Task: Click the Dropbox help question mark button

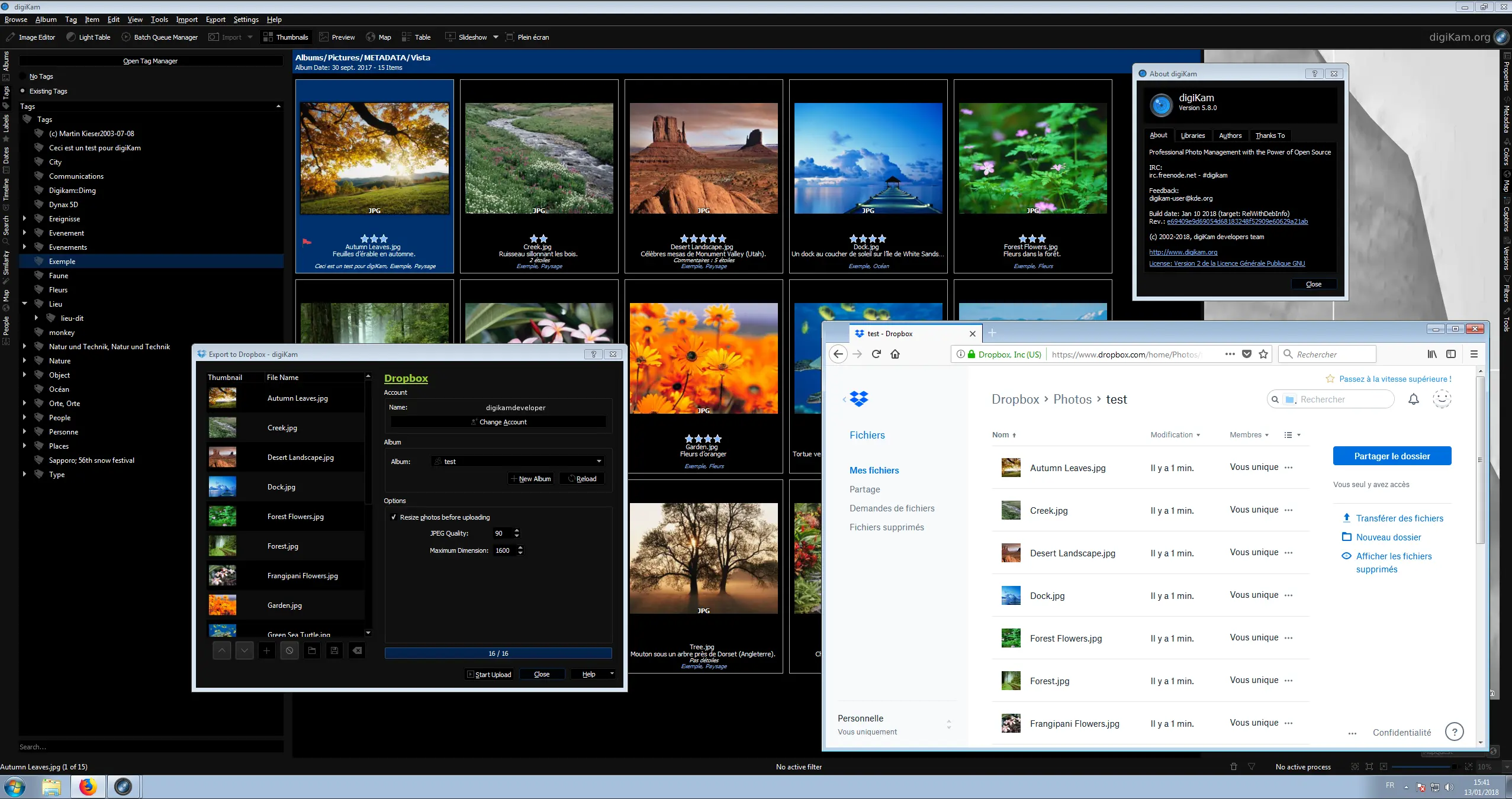Action: click(1455, 732)
